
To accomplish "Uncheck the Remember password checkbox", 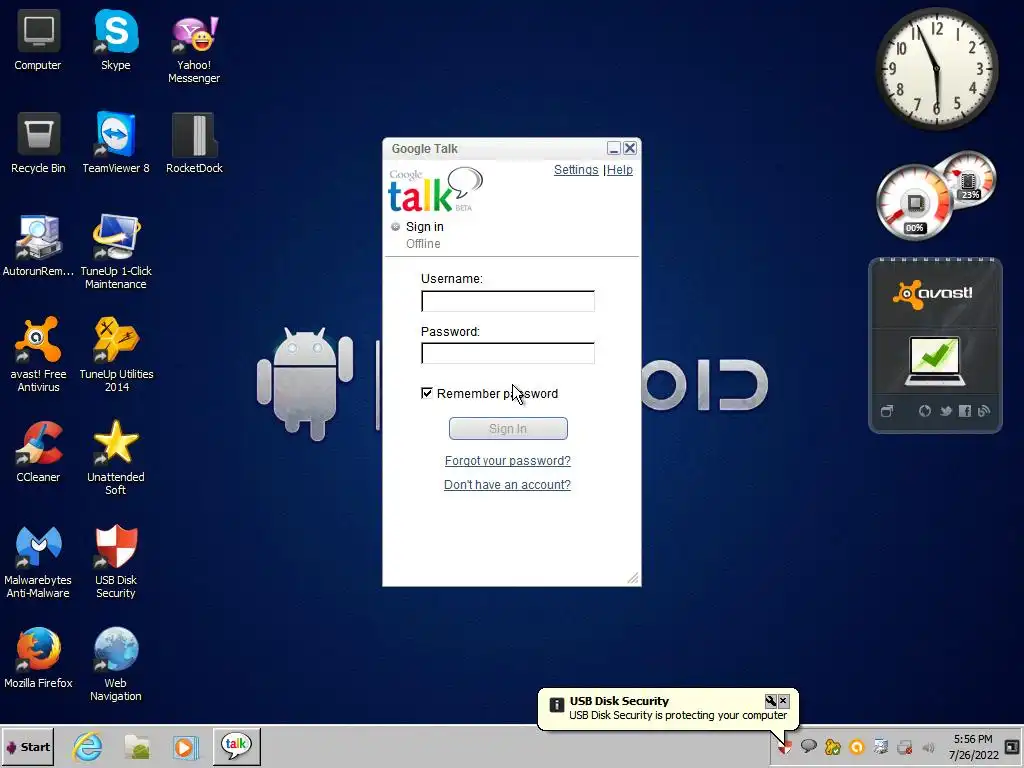I will pyautogui.click(x=426, y=393).
